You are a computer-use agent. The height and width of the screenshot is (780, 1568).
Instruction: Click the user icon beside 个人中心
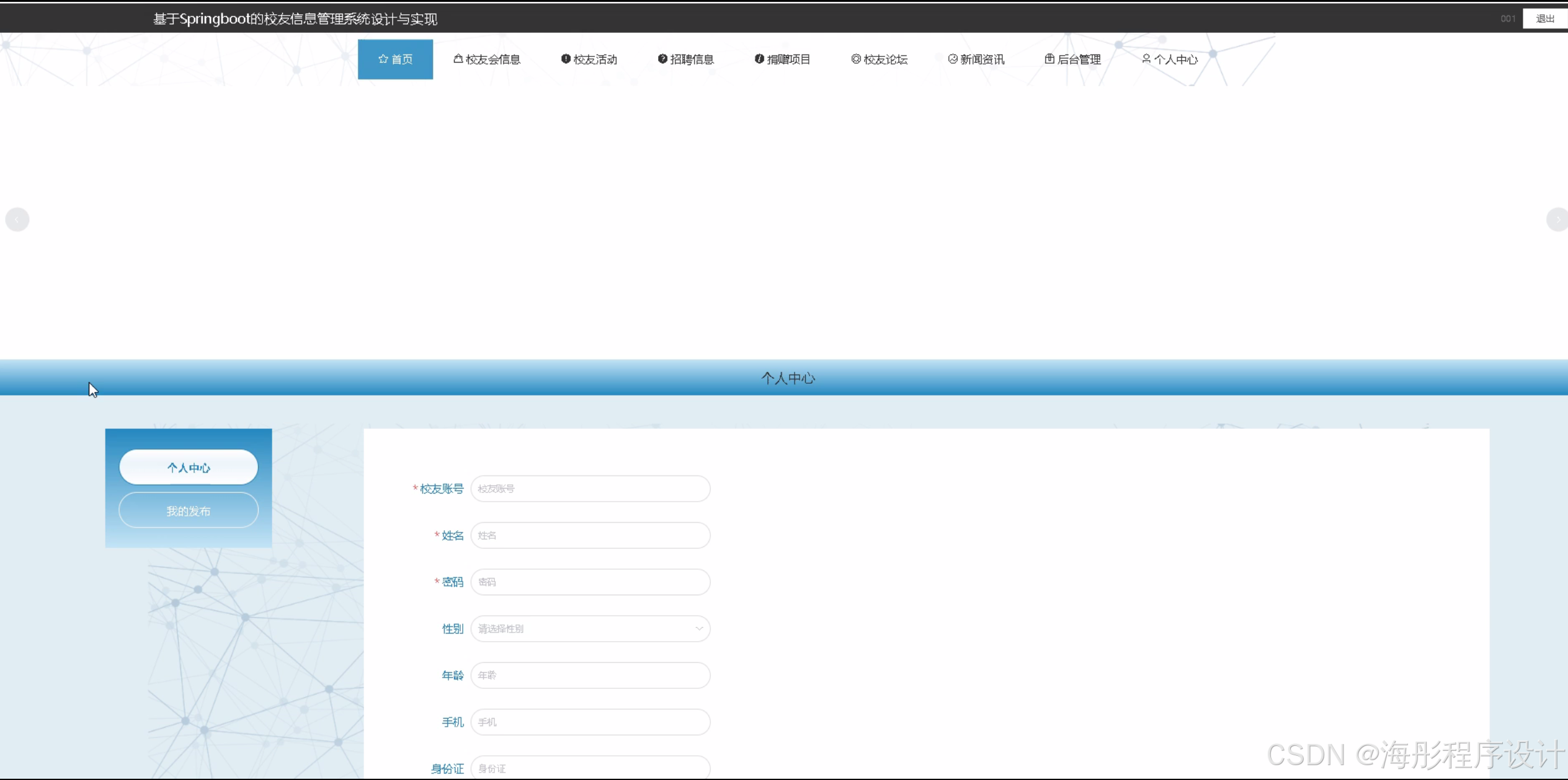(1146, 59)
